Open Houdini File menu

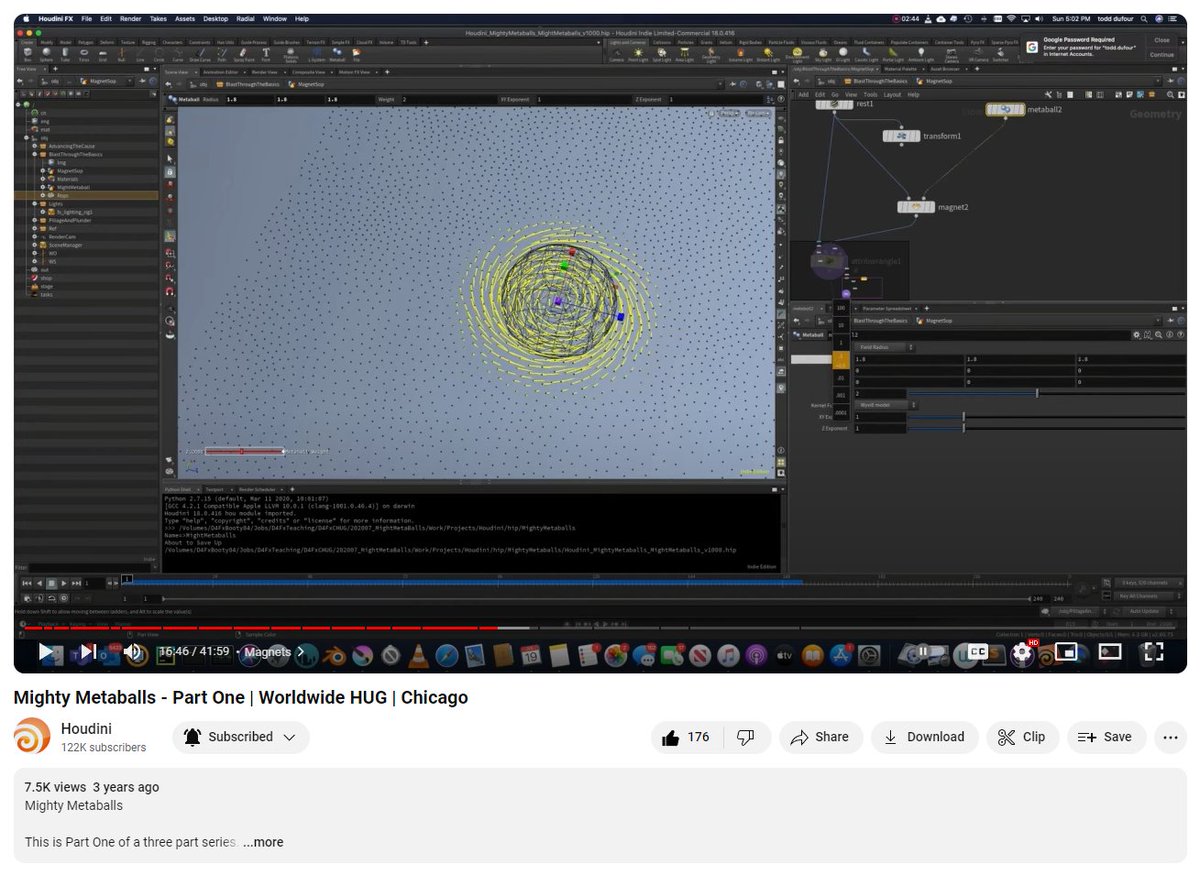(87, 19)
